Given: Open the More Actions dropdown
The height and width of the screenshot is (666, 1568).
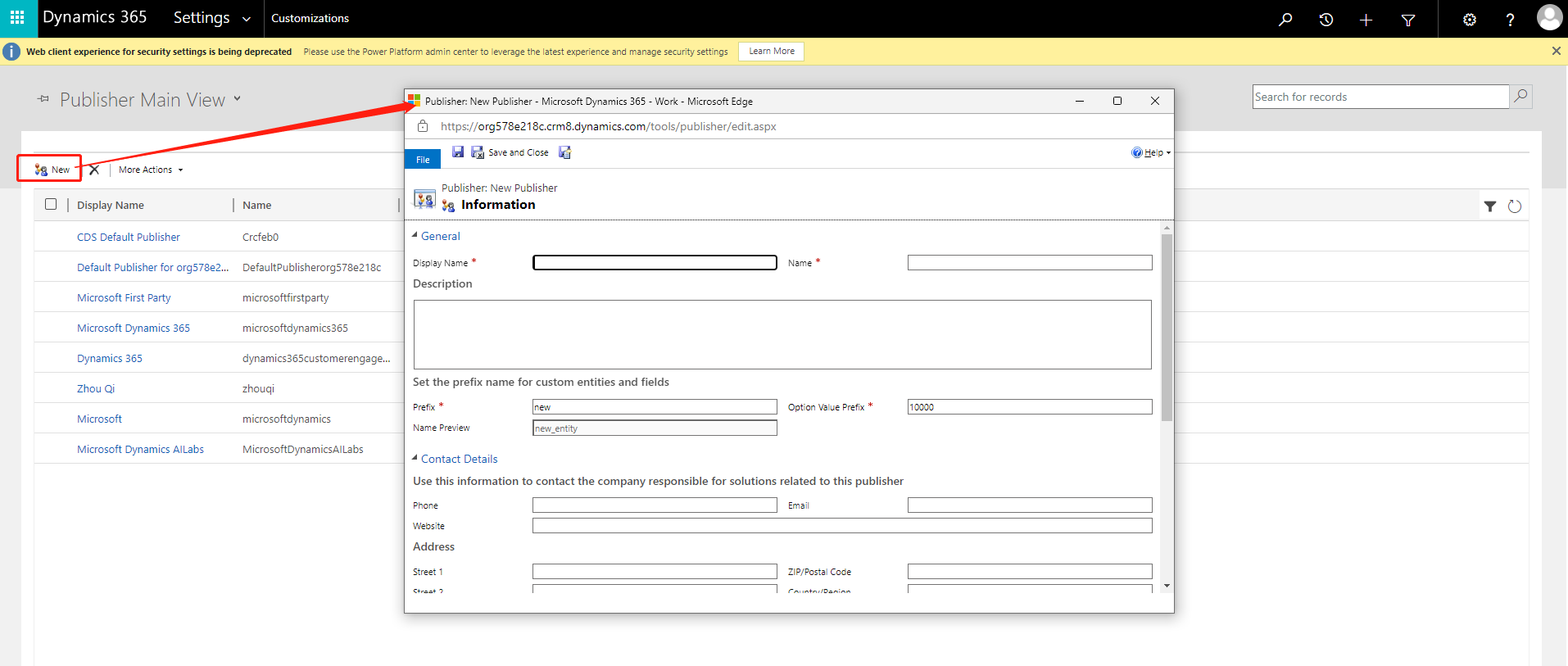Looking at the screenshot, I should click(x=151, y=170).
